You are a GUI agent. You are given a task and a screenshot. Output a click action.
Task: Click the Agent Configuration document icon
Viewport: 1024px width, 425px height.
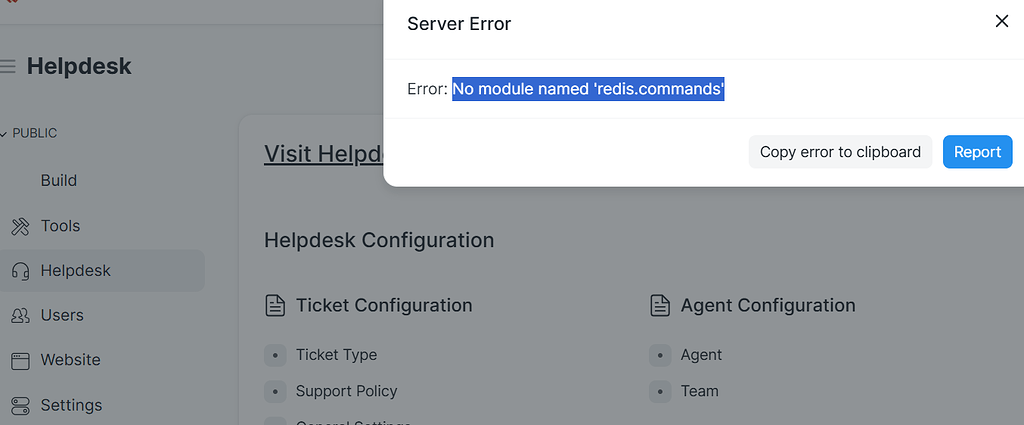point(660,306)
